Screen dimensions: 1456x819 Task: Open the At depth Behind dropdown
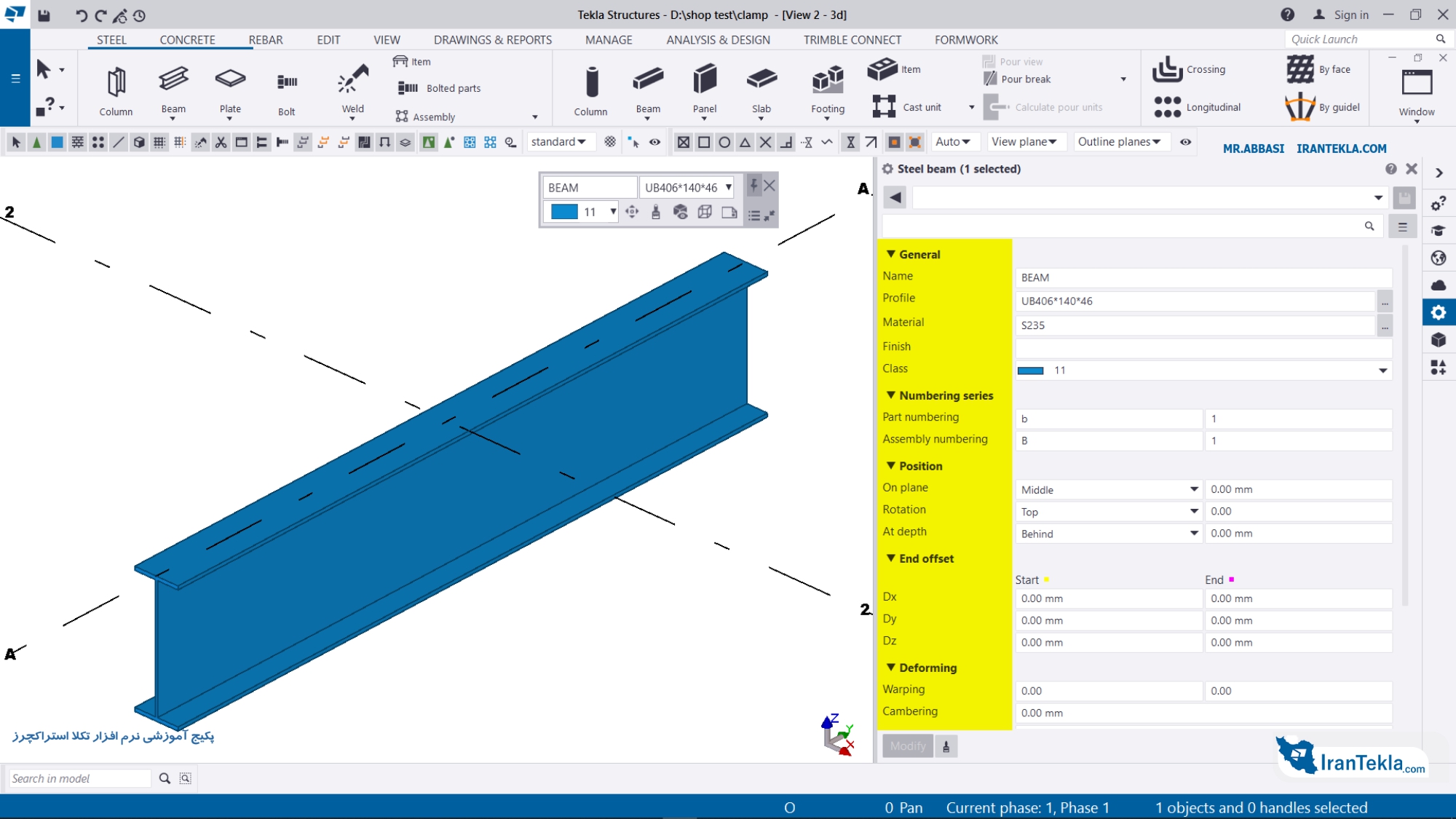1194,534
